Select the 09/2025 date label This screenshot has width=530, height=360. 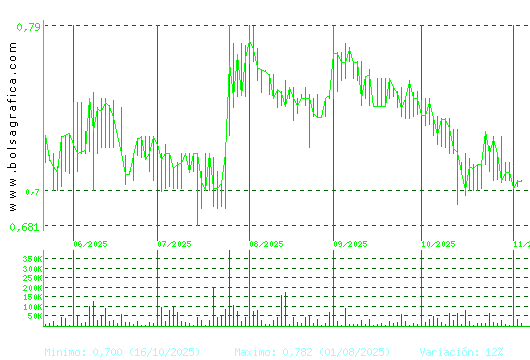(x=350, y=244)
